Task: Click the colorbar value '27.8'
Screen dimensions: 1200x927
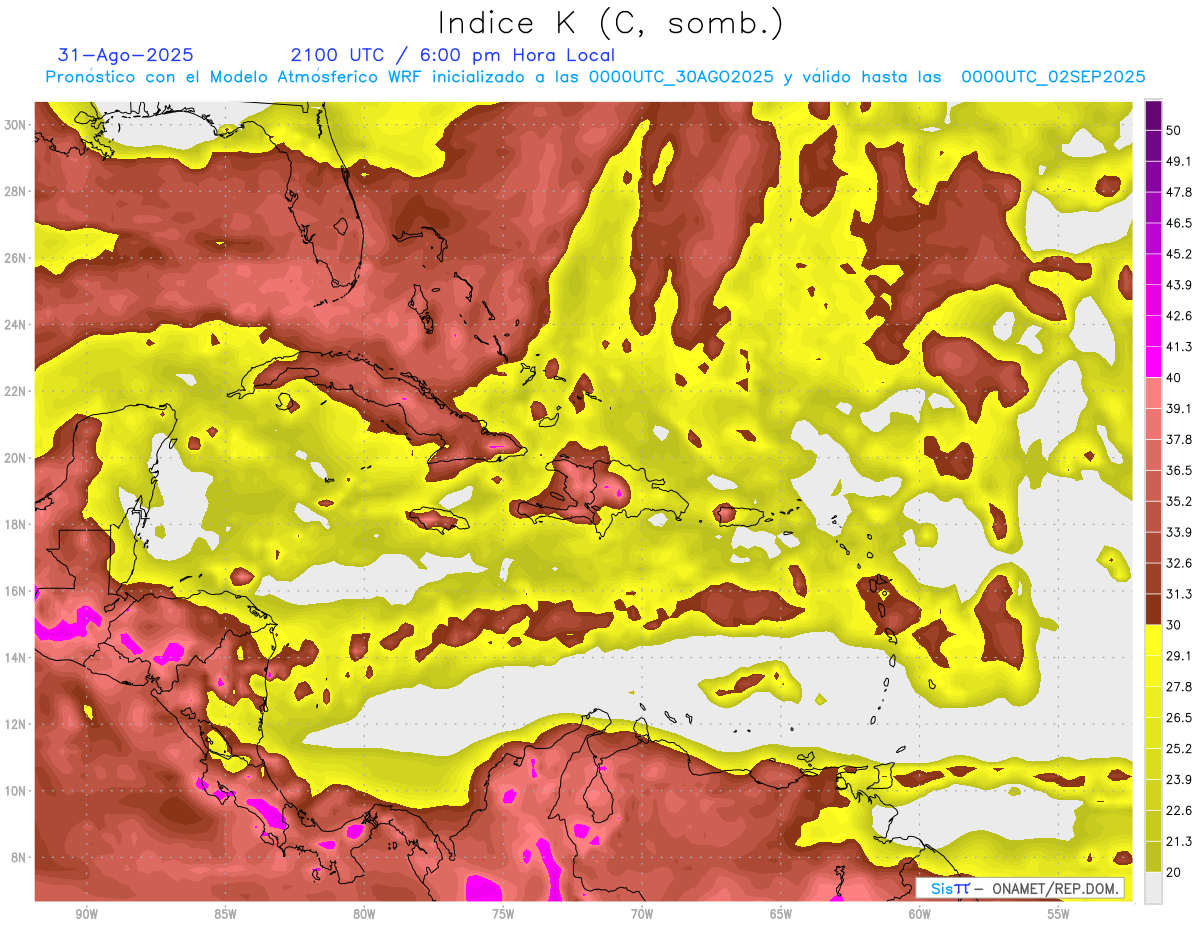Action: click(x=1179, y=688)
